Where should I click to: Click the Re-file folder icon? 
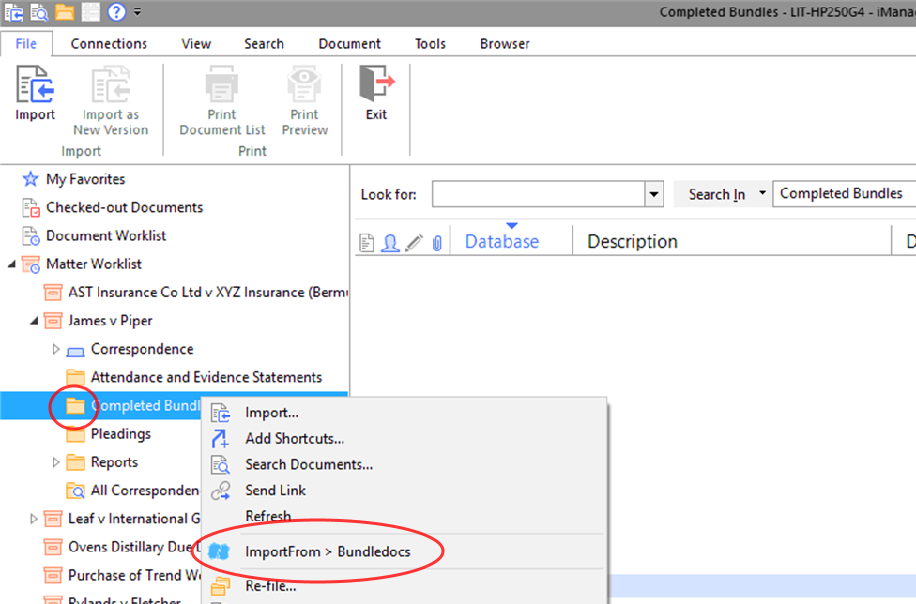[220, 586]
